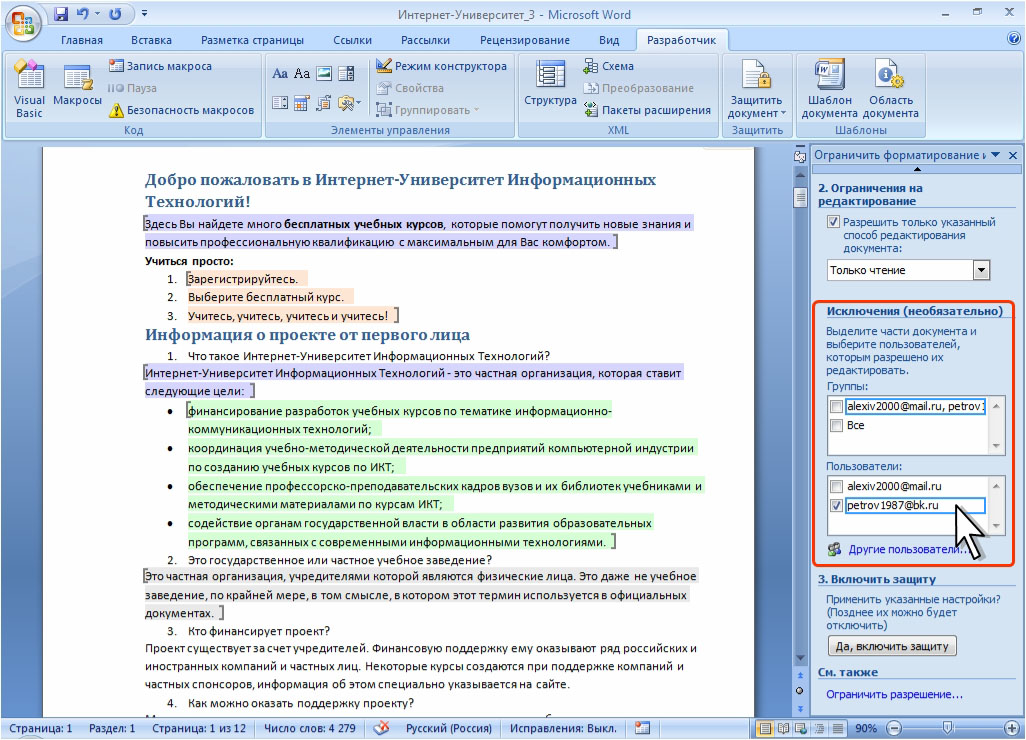The image size is (1026, 740).
Task: Open the 'Ограничить разрешение...' link
Action: coord(894,694)
